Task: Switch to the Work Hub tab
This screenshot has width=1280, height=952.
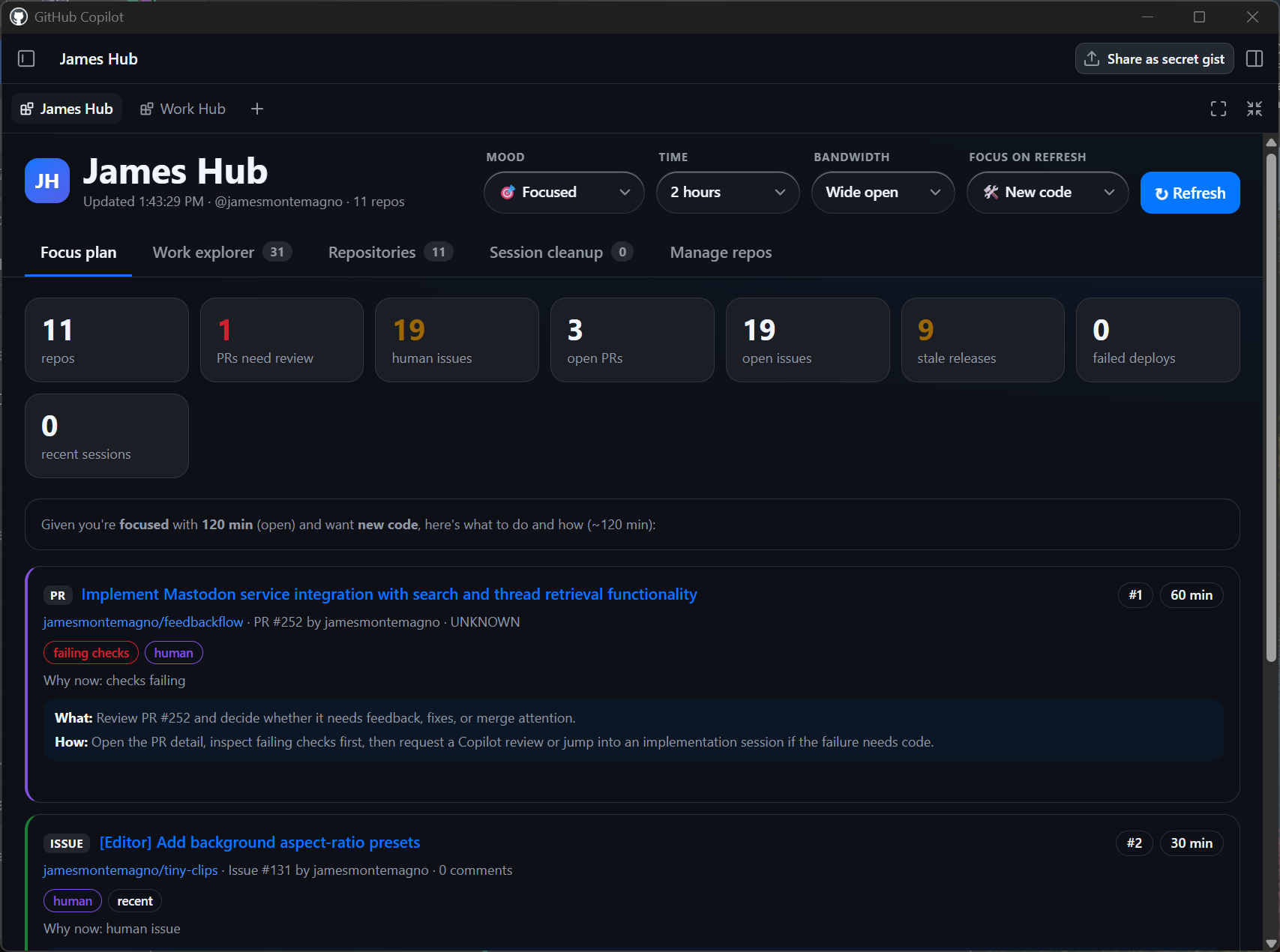Action: tap(183, 109)
